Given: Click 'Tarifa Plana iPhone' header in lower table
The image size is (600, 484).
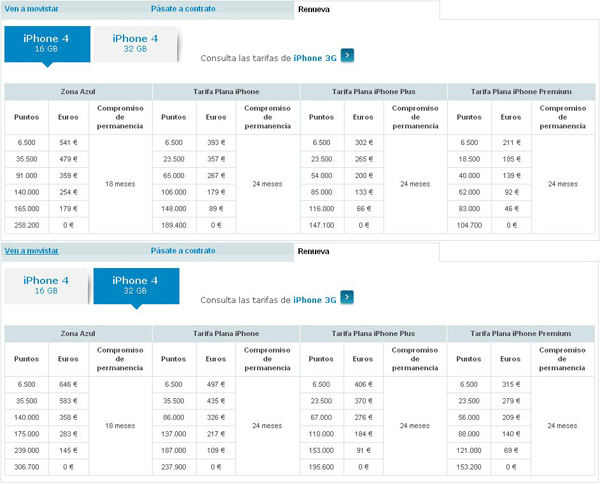Looking at the screenshot, I should click(226, 334).
